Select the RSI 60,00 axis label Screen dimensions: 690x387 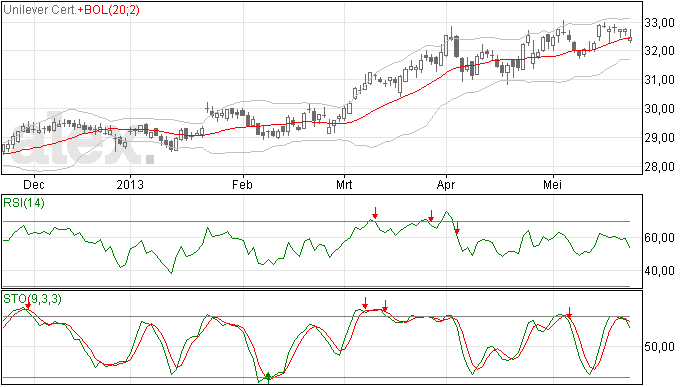pos(659,238)
